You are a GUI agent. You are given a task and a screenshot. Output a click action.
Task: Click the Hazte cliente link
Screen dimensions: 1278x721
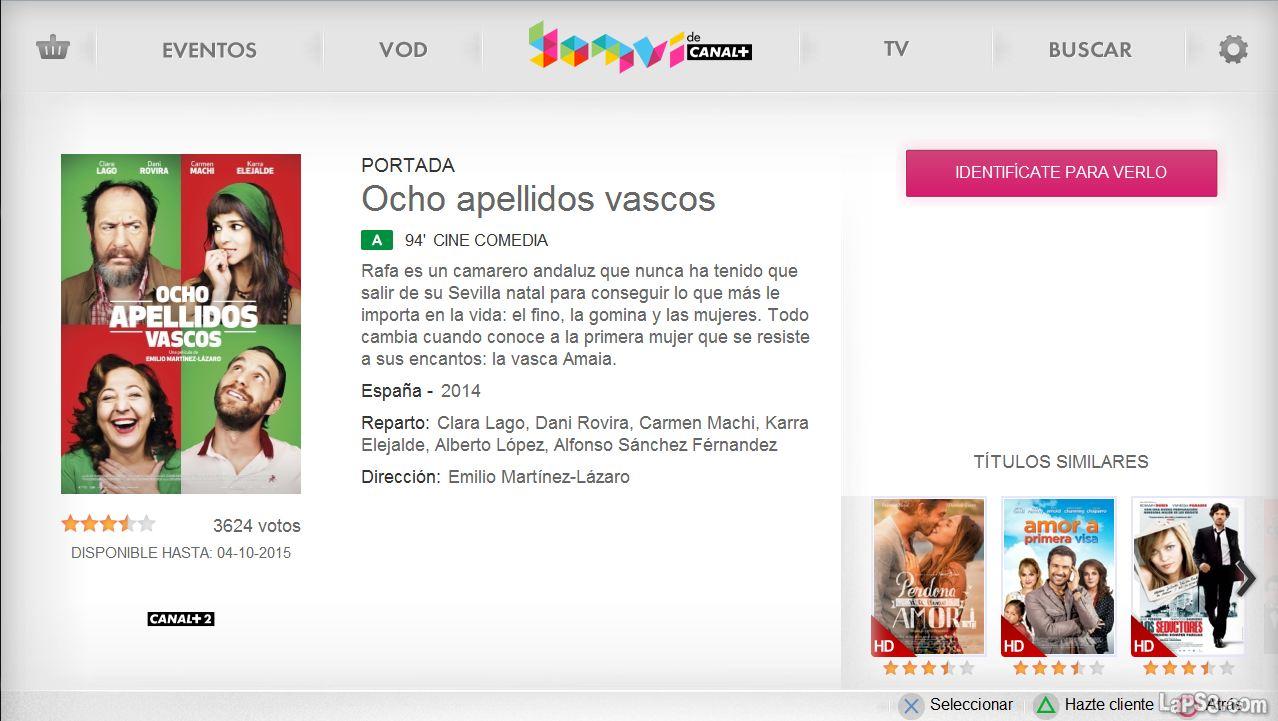point(1109,705)
